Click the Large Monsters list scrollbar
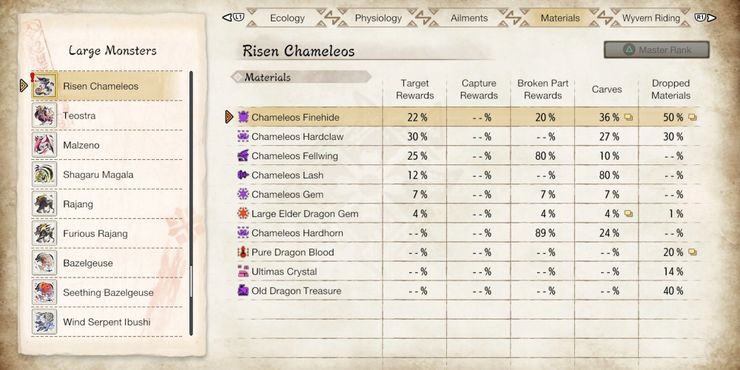The width and height of the screenshot is (740, 370). click(191, 203)
